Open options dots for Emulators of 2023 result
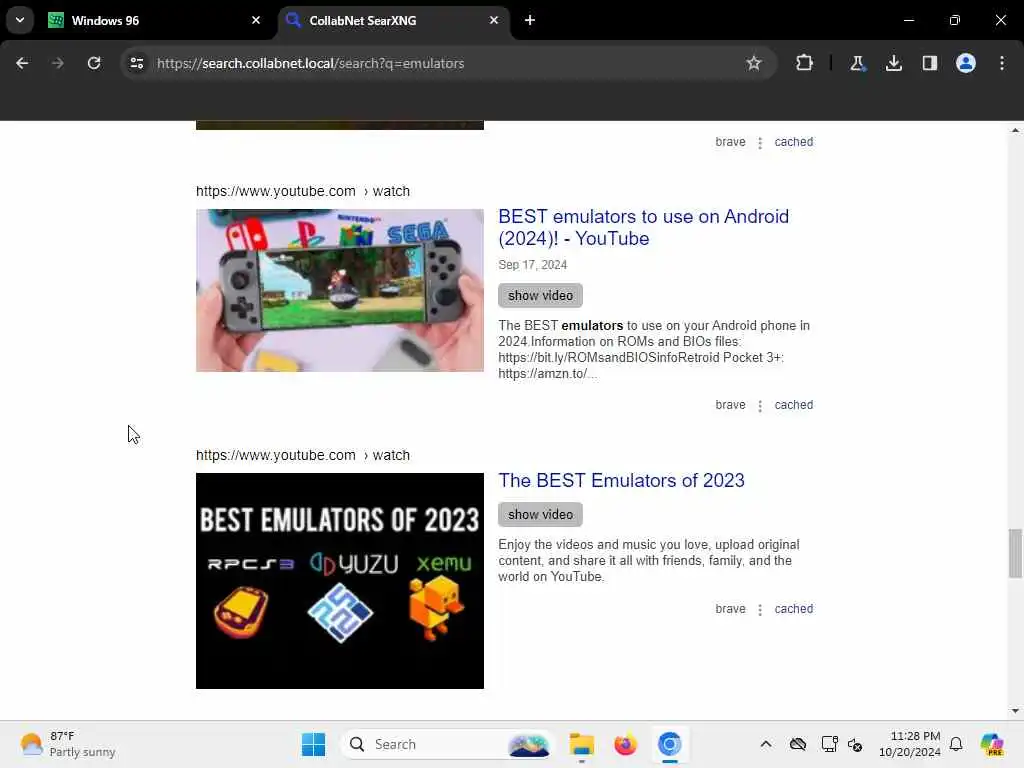Screen dimensions: 1024x768 [760, 610]
